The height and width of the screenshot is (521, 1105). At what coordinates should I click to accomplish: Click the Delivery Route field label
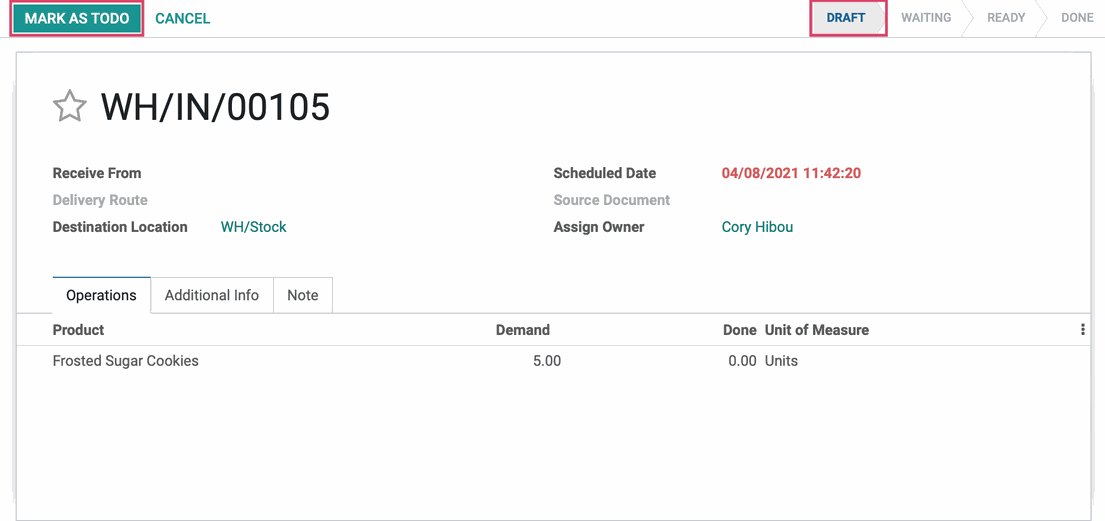pos(100,200)
